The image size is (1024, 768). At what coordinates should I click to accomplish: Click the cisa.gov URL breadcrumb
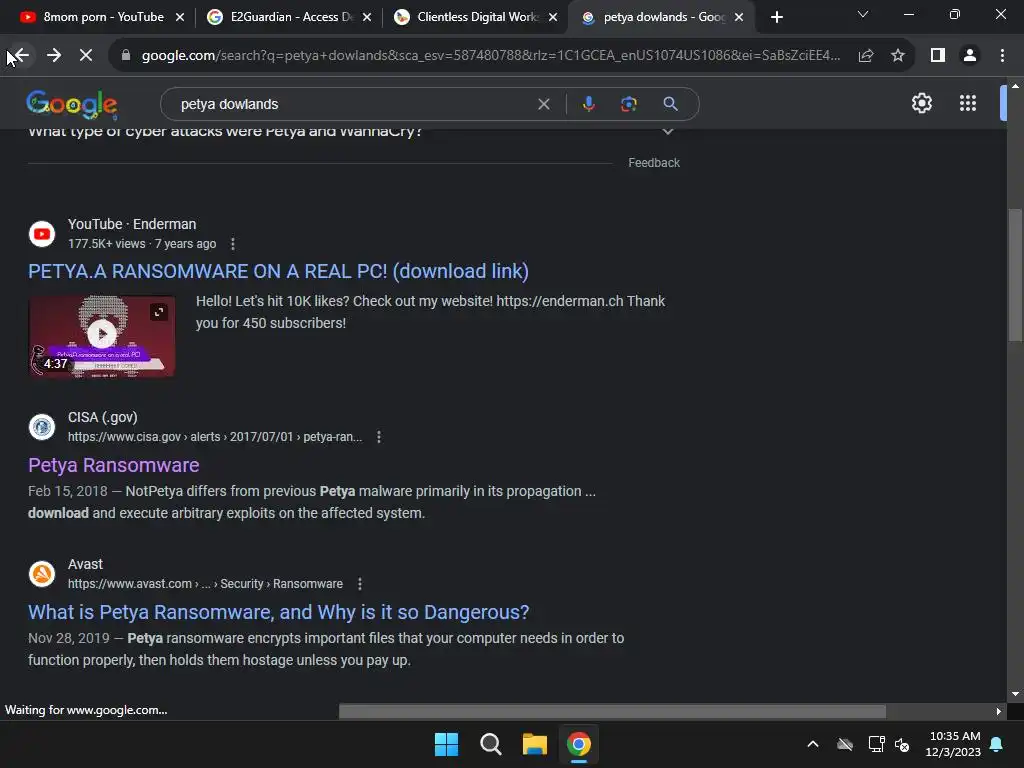point(215,437)
